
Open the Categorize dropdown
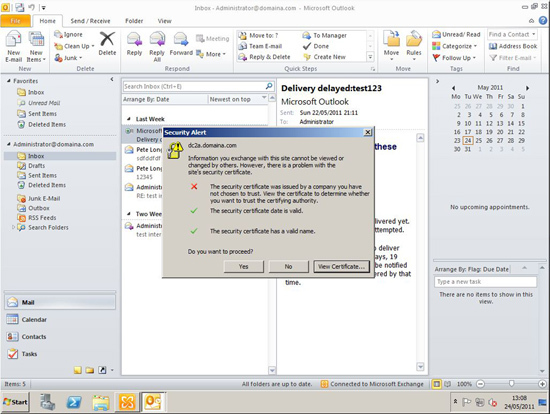pos(455,46)
